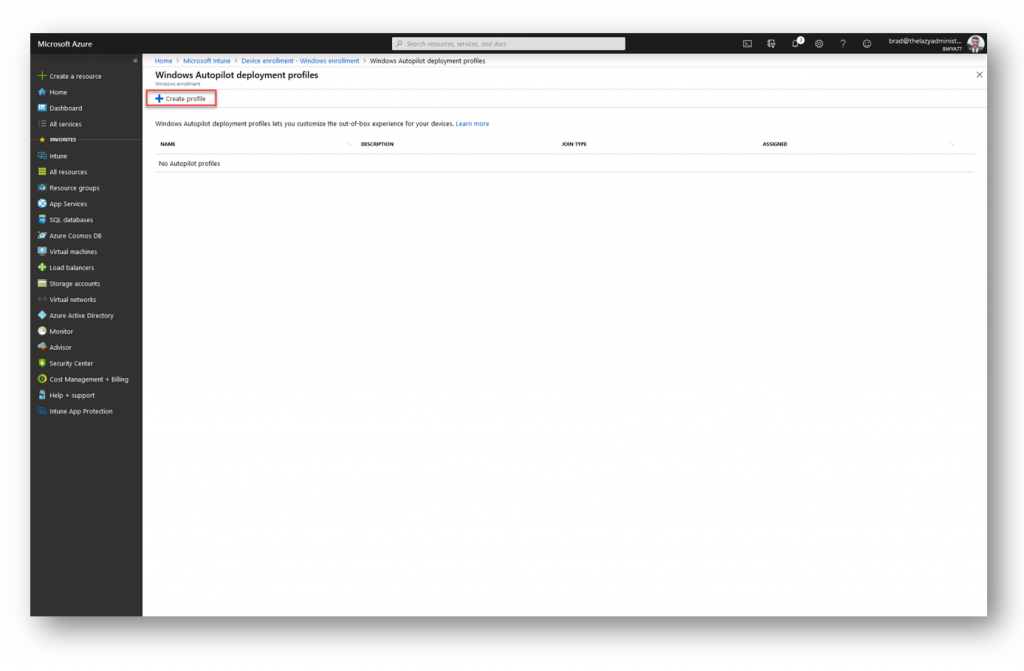This screenshot has width=1024, height=671.
Task: Open the feedback smiley icon
Action: pos(867,44)
